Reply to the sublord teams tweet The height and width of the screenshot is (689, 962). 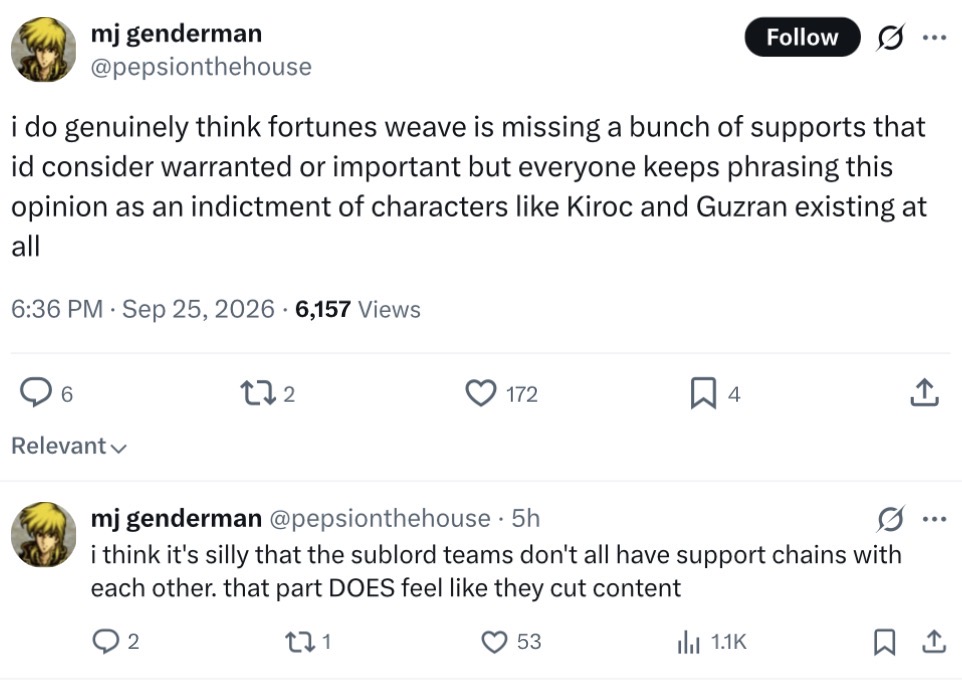pos(116,641)
